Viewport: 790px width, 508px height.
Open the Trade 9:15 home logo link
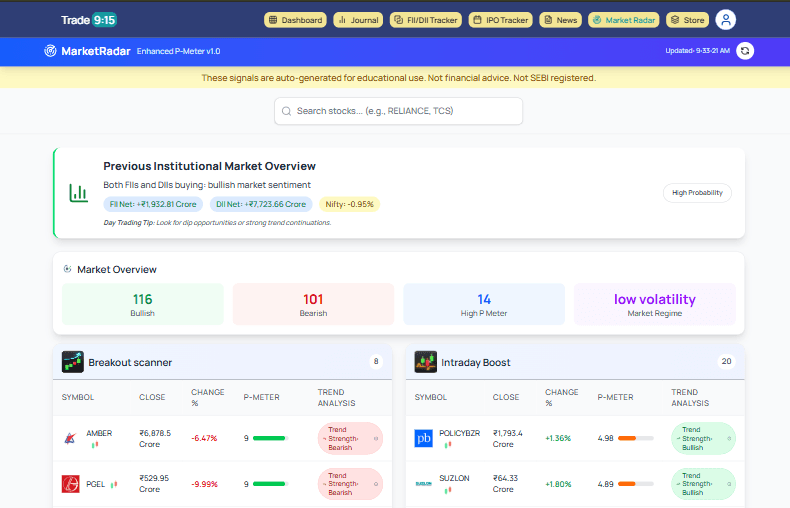89,20
